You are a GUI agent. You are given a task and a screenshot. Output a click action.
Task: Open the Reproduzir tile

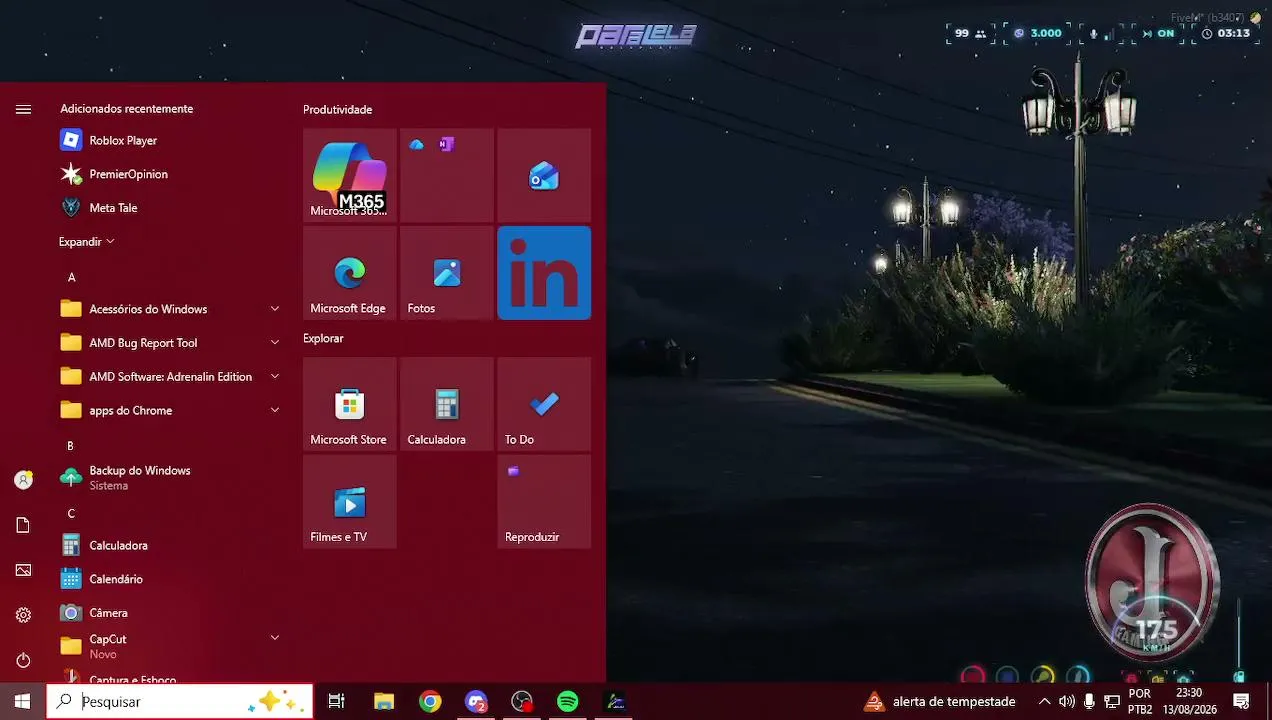pos(544,502)
